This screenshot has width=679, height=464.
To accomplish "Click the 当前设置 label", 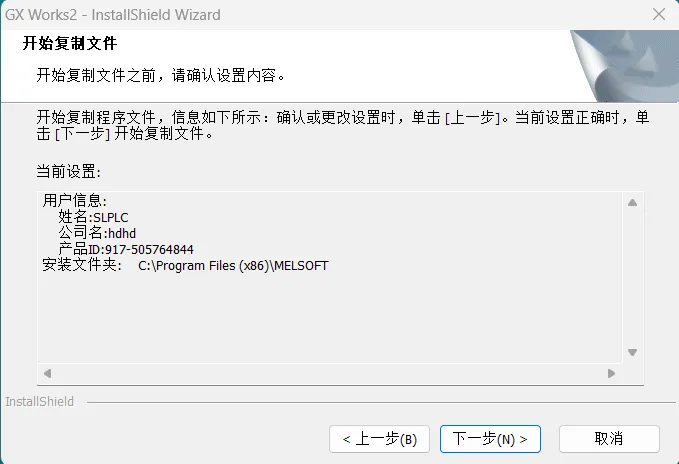I will pyautogui.click(x=68, y=172).
